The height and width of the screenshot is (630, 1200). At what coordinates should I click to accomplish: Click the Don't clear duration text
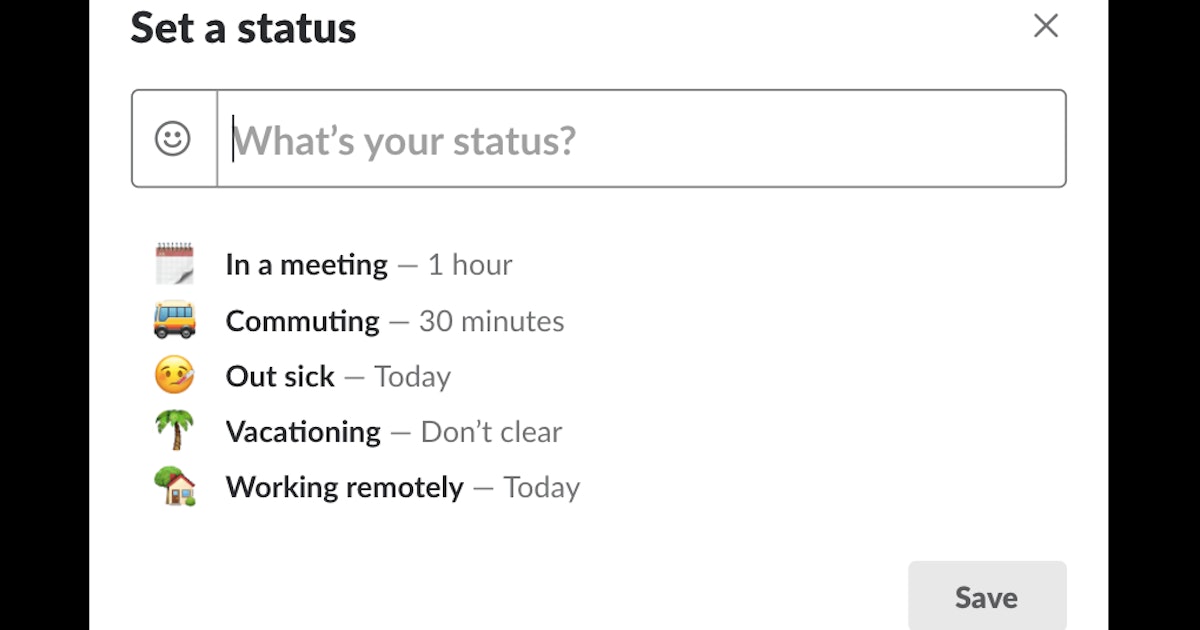pyautogui.click(x=490, y=431)
